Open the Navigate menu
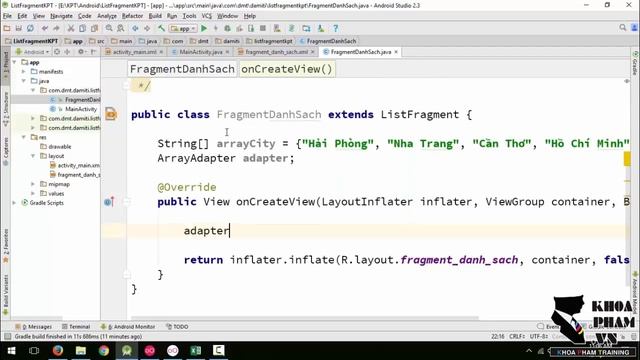This screenshot has height=360, width=640. pos(61,16)
